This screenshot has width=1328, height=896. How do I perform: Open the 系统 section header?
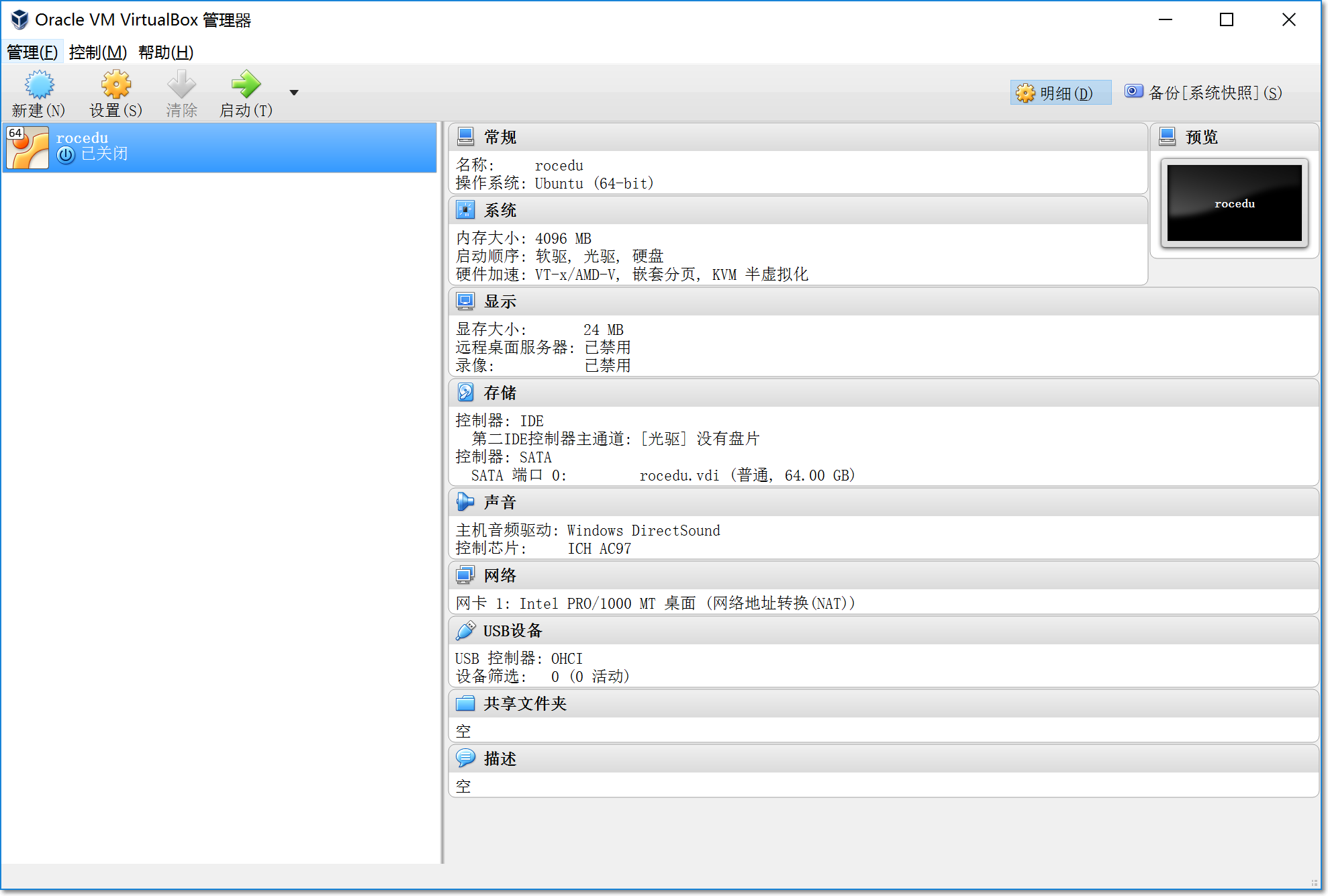pos(798,210)
